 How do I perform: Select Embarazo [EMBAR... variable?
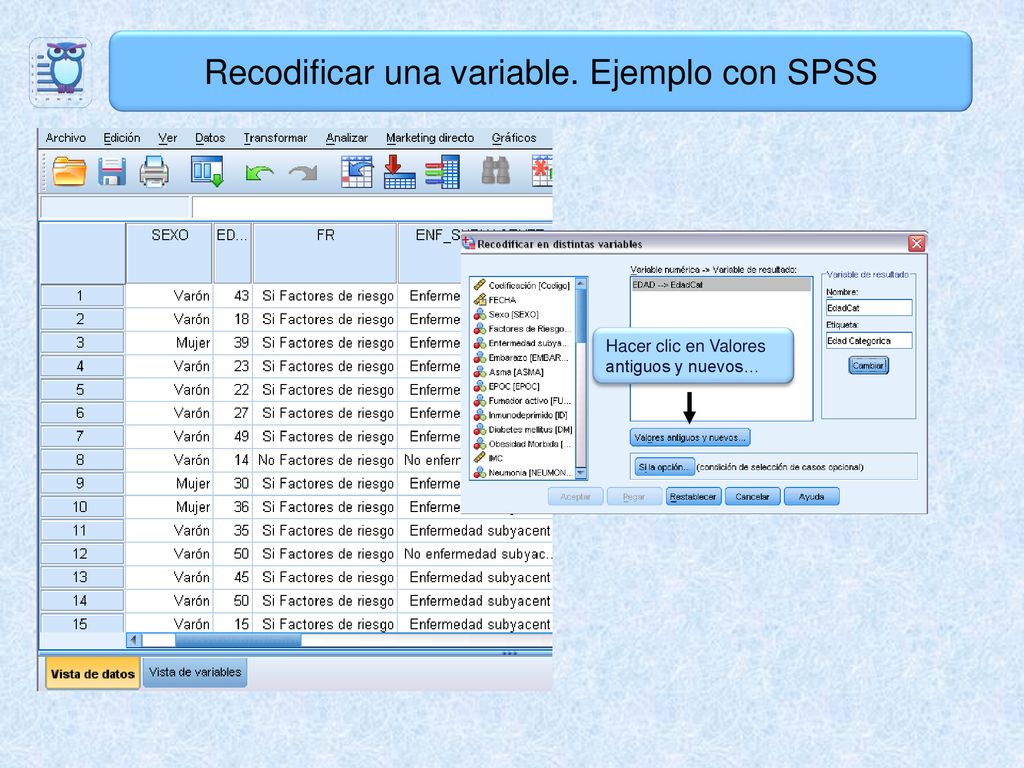[521, 357]
